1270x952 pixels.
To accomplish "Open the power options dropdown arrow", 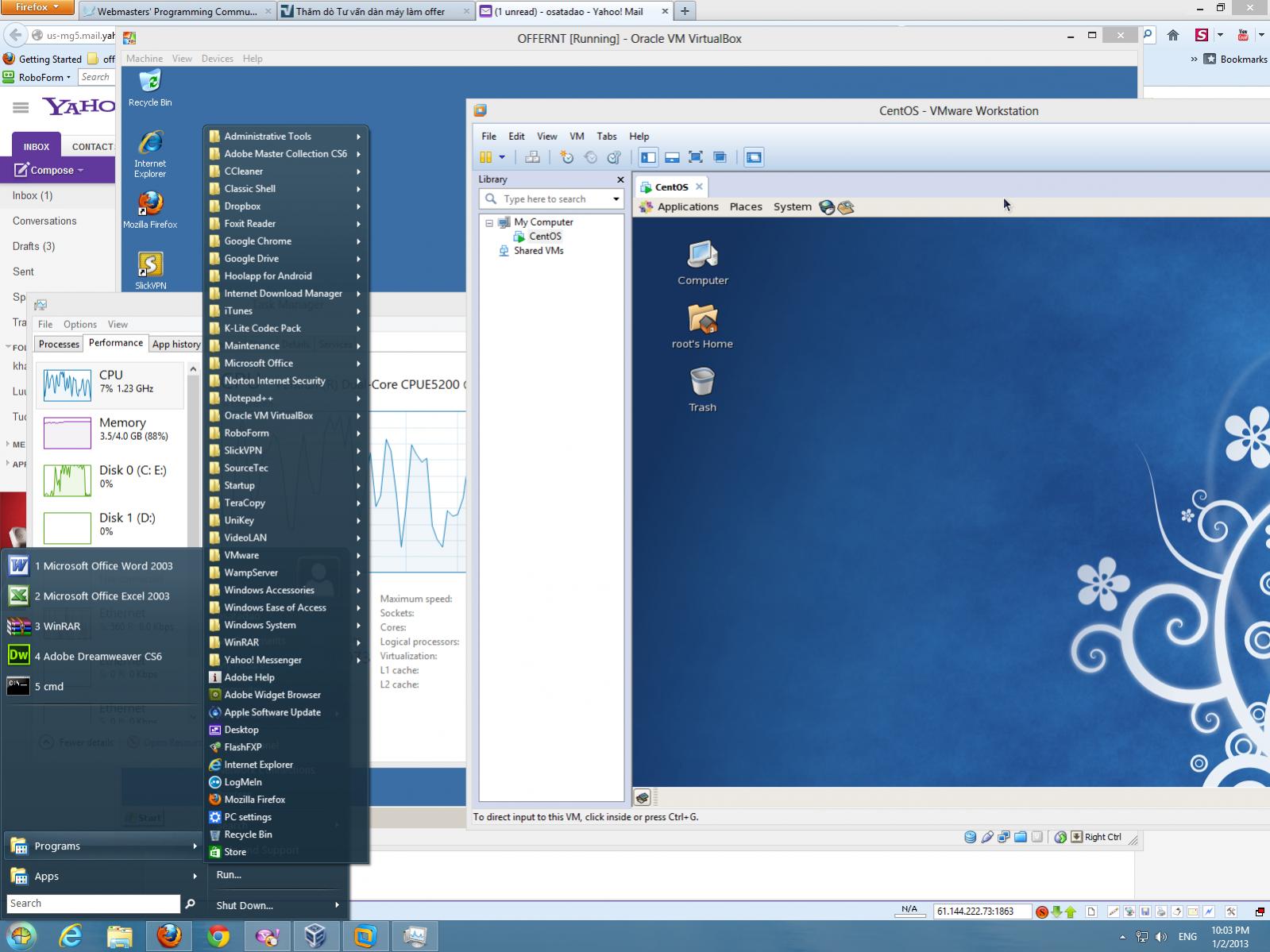I will tap(502, 157).
